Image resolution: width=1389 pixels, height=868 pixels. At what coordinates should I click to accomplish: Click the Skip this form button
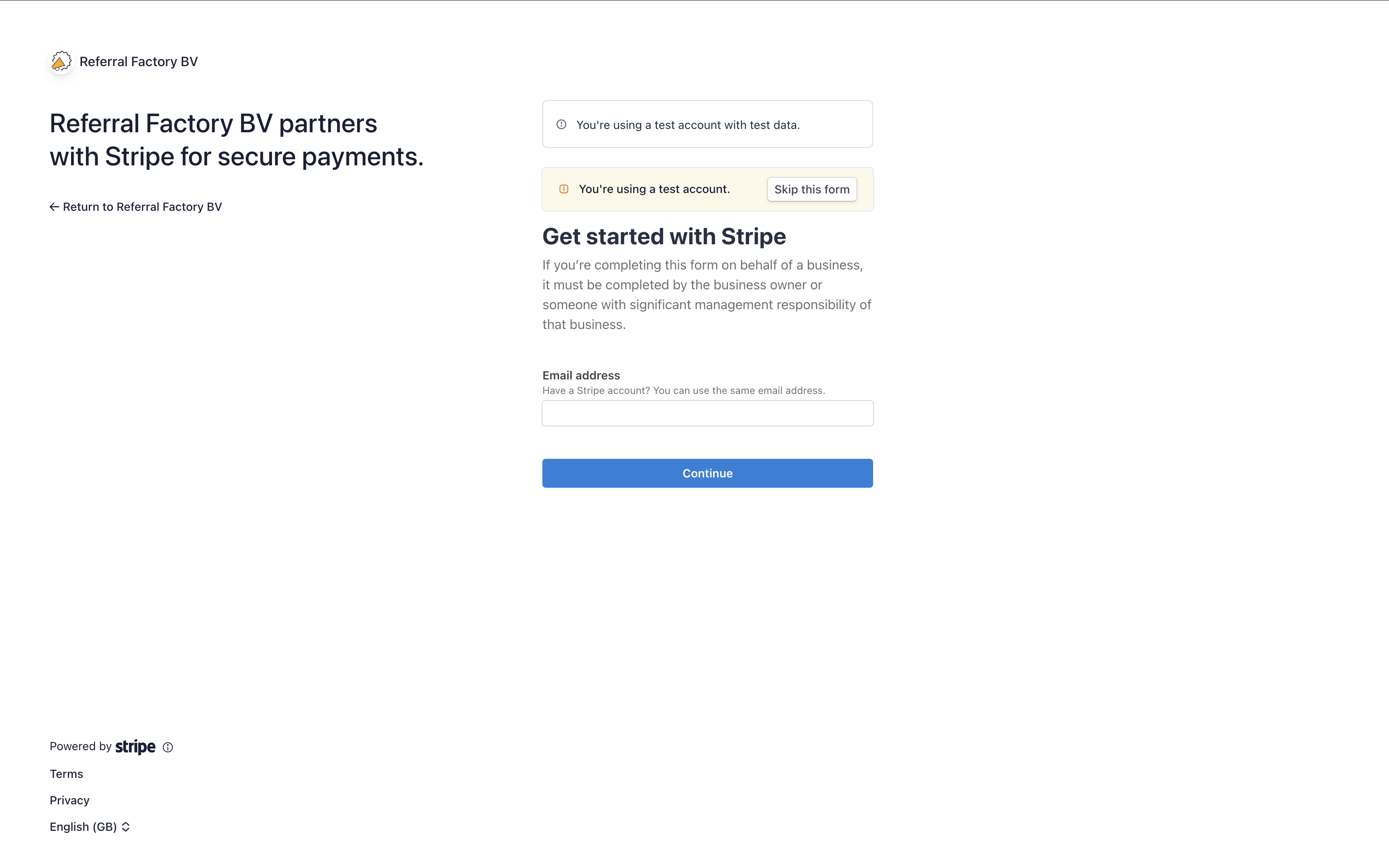tap(811, 189)
